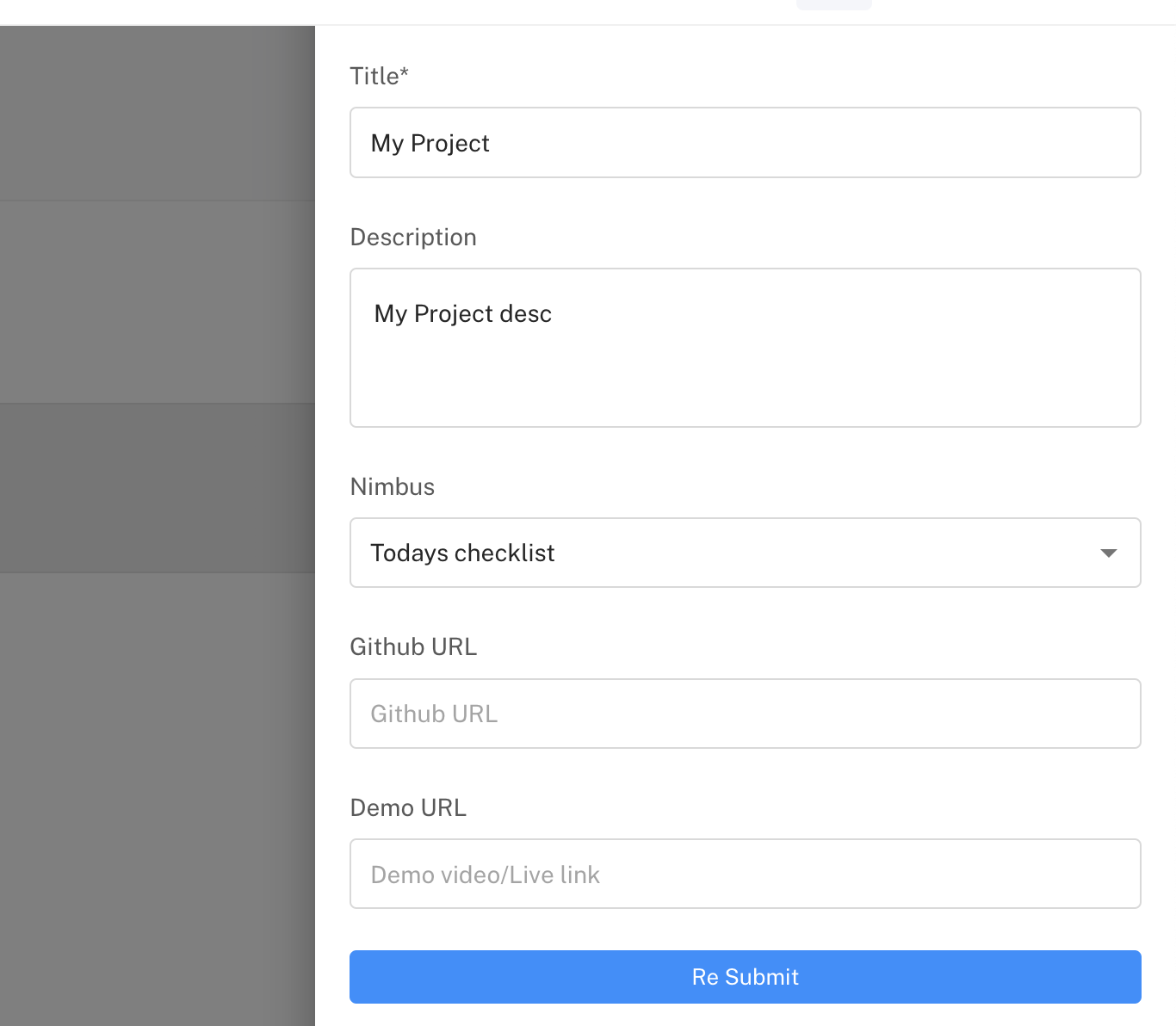The image size is (1176, 1026).
Task: Place cursor in "My Project" title text
Action: [x=430, y=143]
